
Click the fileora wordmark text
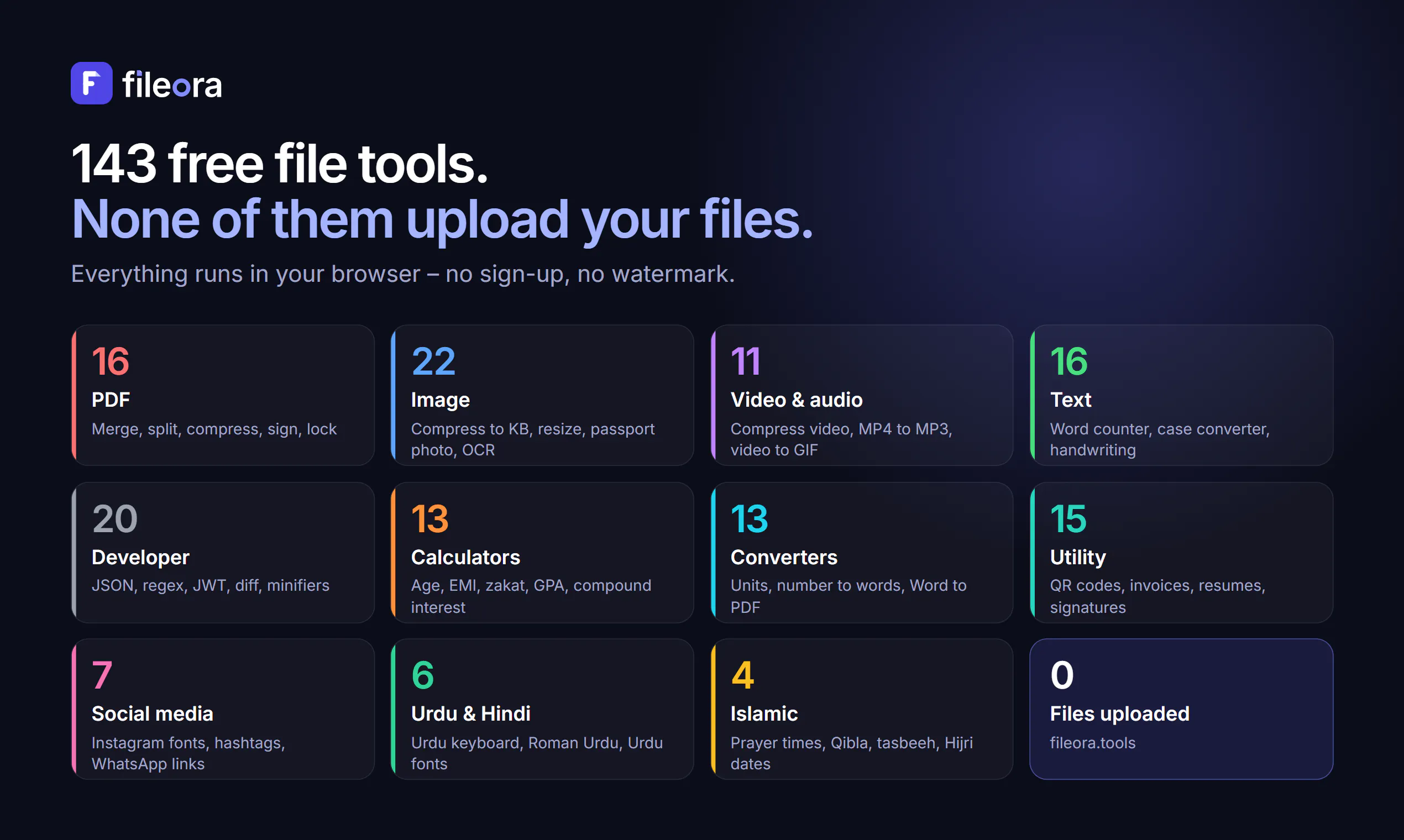pyautogui.click(x=172, y=85)
